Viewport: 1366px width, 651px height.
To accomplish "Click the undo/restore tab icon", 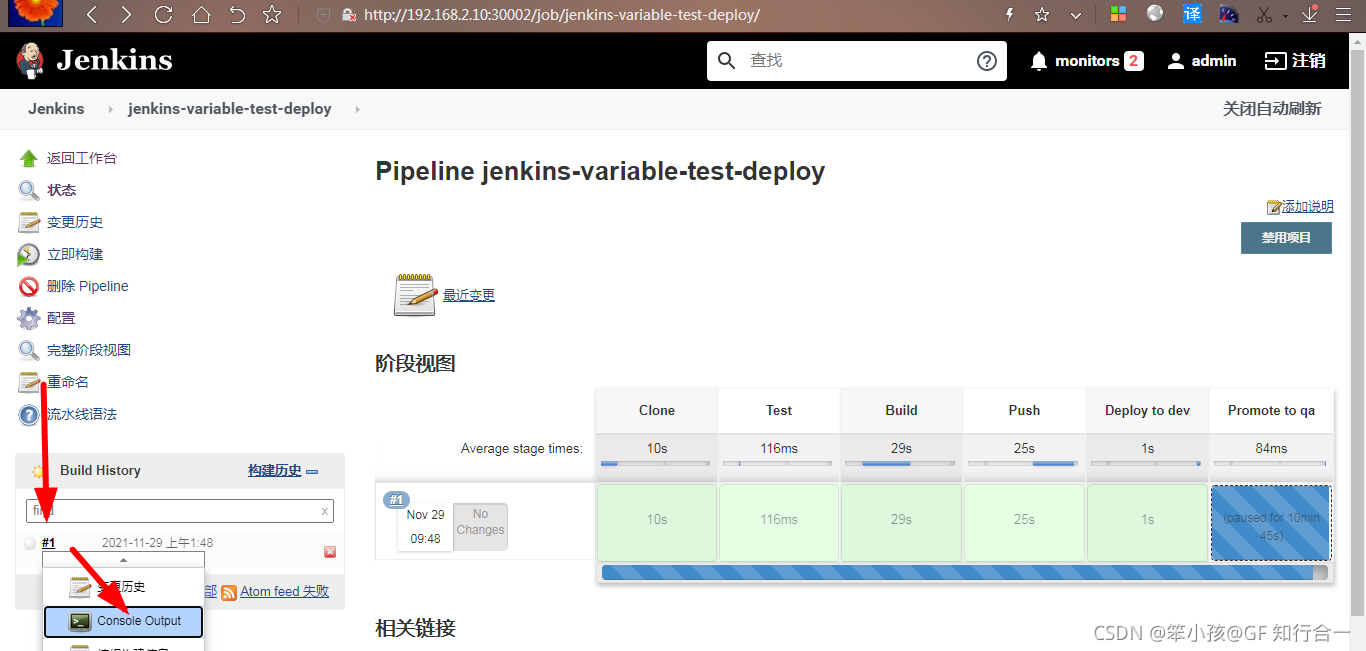I will click(237, 15).
